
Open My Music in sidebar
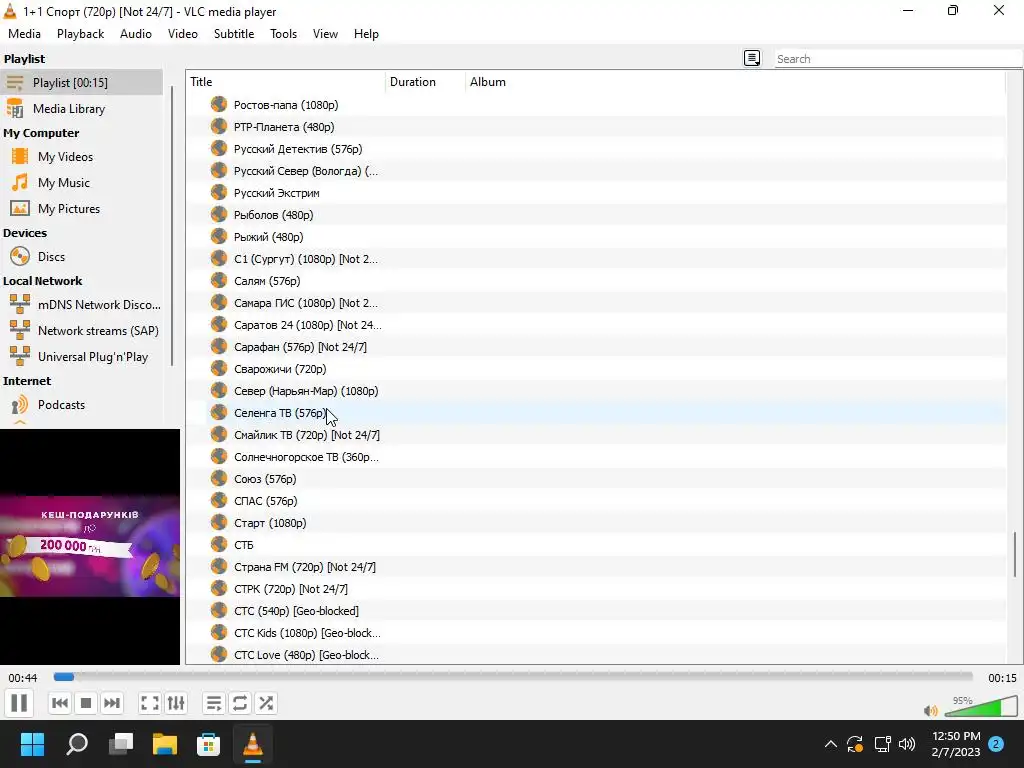click(81, 183)
